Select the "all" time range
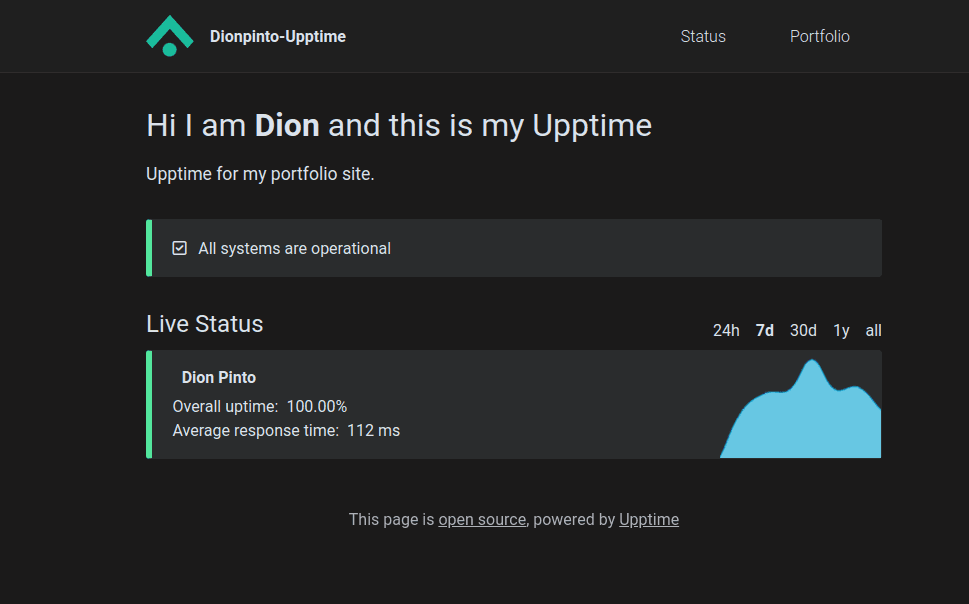This screenshot has width=969, height=604. [872, 330]
